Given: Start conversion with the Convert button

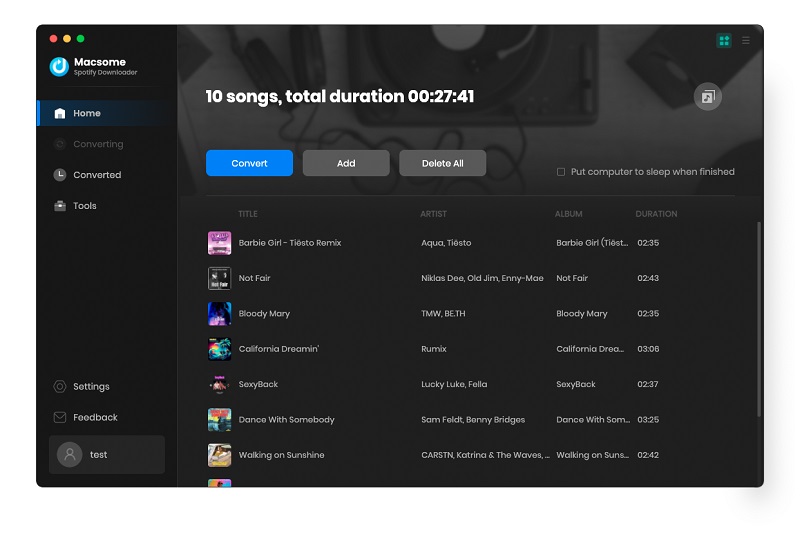Looking at the screenshot, I should tap(249, 163).
